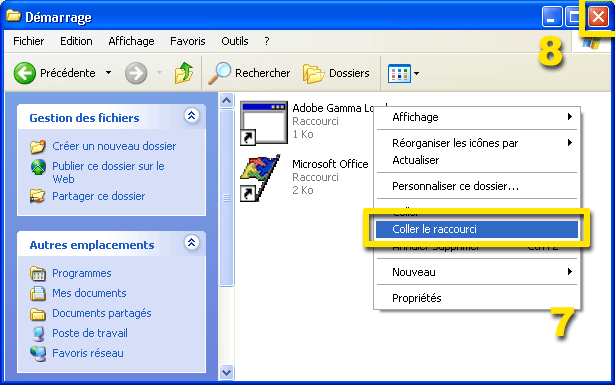This screenshot has width=615, height=385.
Task: Click the green Précédente back arrow icon
Action: tap(25, 73)
